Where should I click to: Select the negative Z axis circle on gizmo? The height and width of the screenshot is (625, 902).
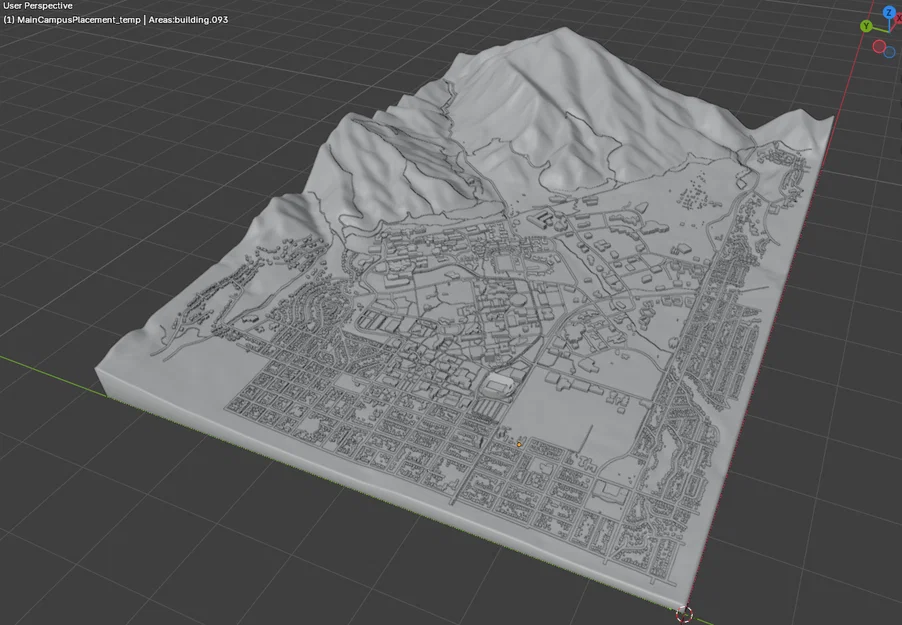889,52
